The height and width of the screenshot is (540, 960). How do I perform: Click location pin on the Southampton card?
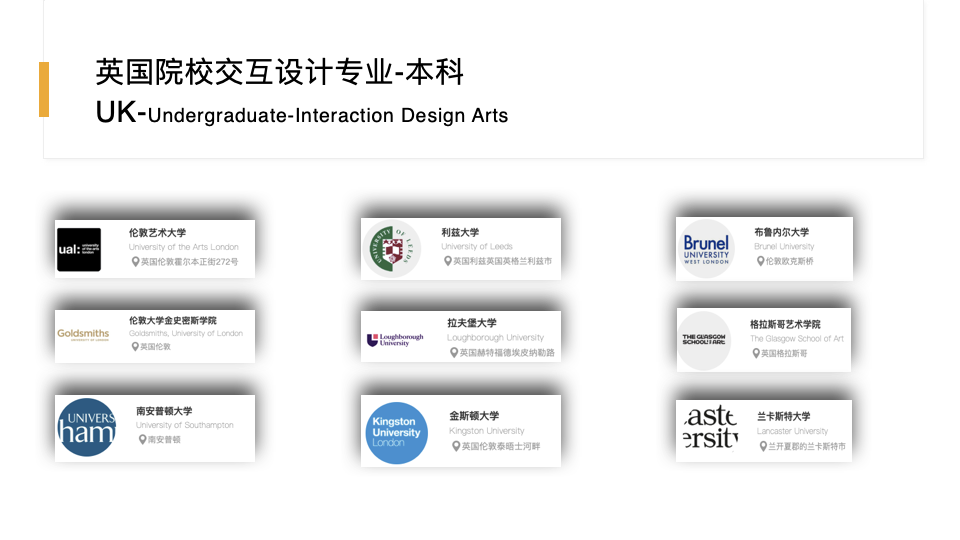pyautogui.click(x=142, y=440)
